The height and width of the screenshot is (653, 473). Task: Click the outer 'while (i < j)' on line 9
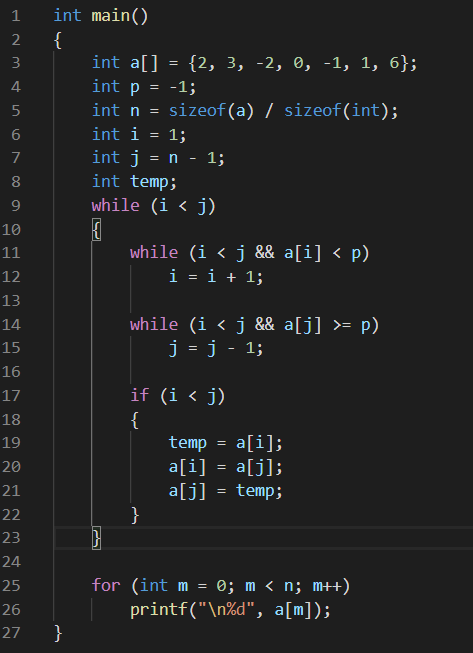pos(154,206)
